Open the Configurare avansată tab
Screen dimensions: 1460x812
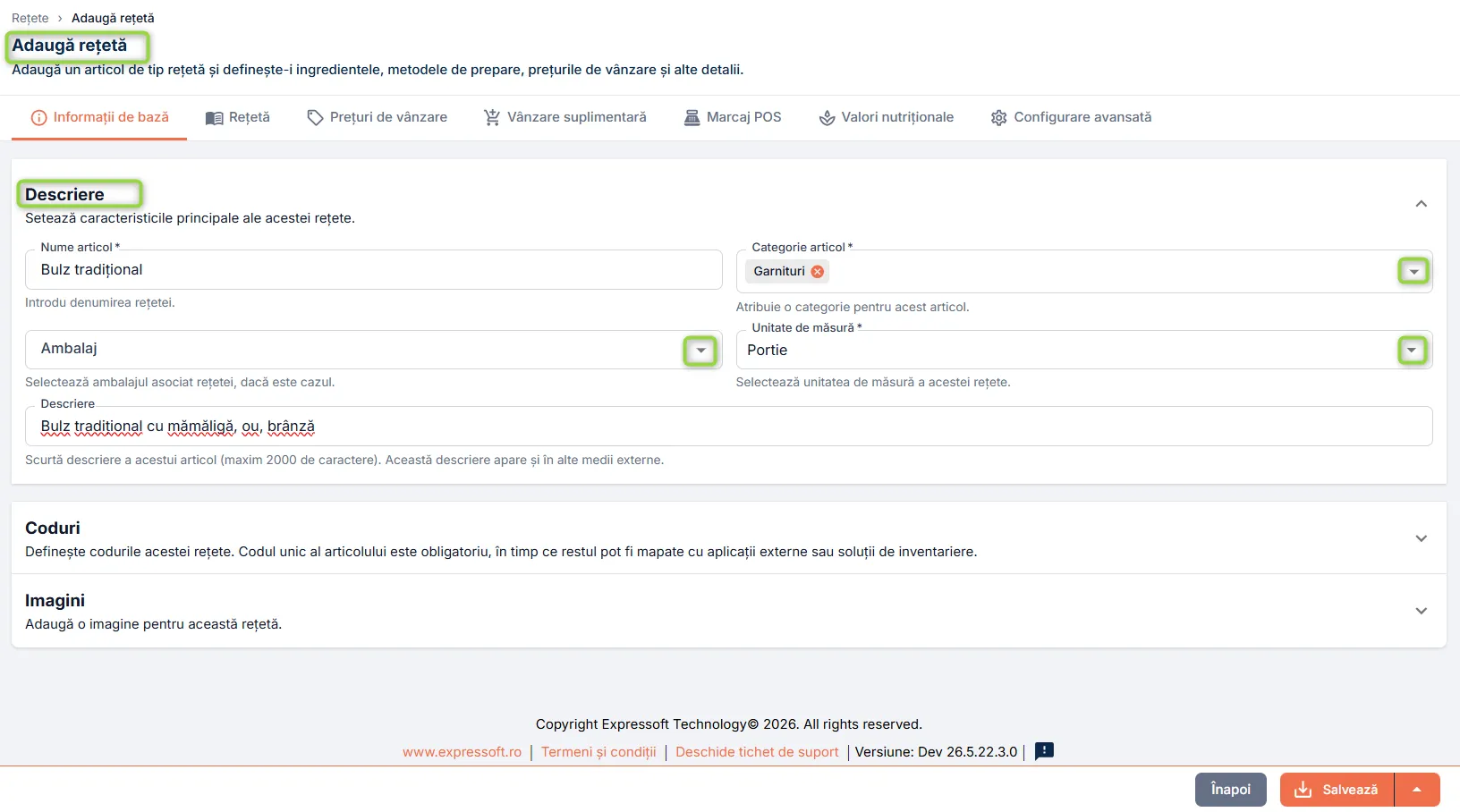[x=1071, y=117]
